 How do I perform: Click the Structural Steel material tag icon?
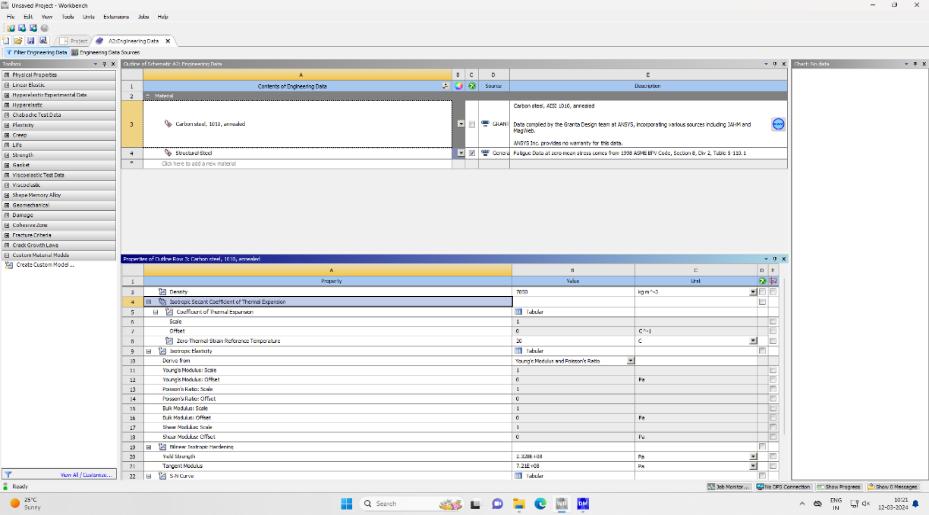coord(168,153)
